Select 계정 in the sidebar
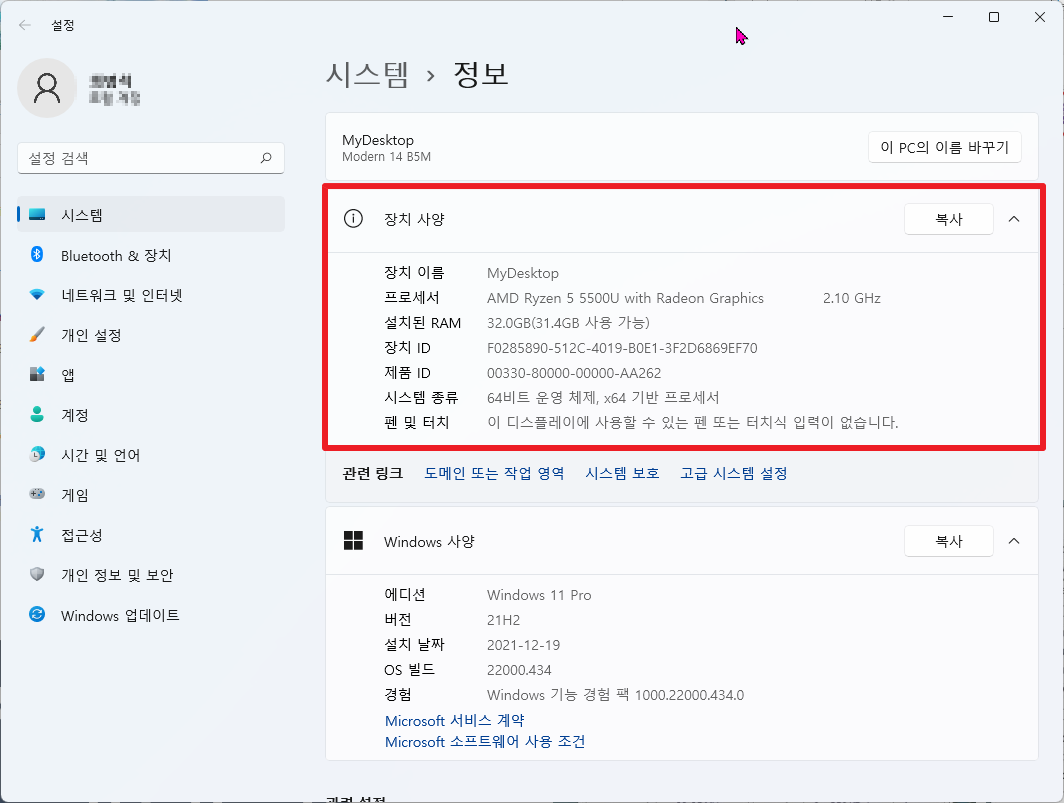This screenshot has height=803, width=1064. (x=75, y=415)
